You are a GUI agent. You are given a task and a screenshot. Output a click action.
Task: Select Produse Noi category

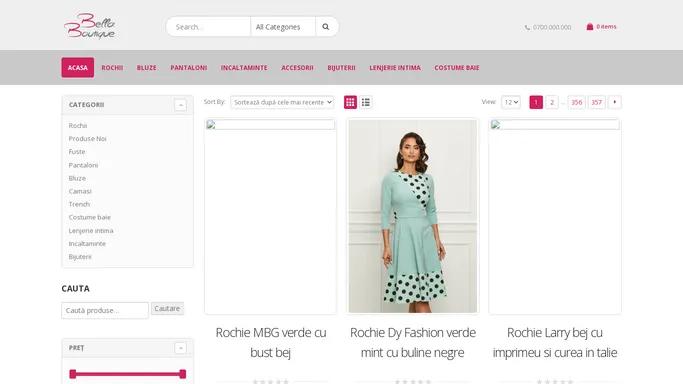tap(88, 138)
